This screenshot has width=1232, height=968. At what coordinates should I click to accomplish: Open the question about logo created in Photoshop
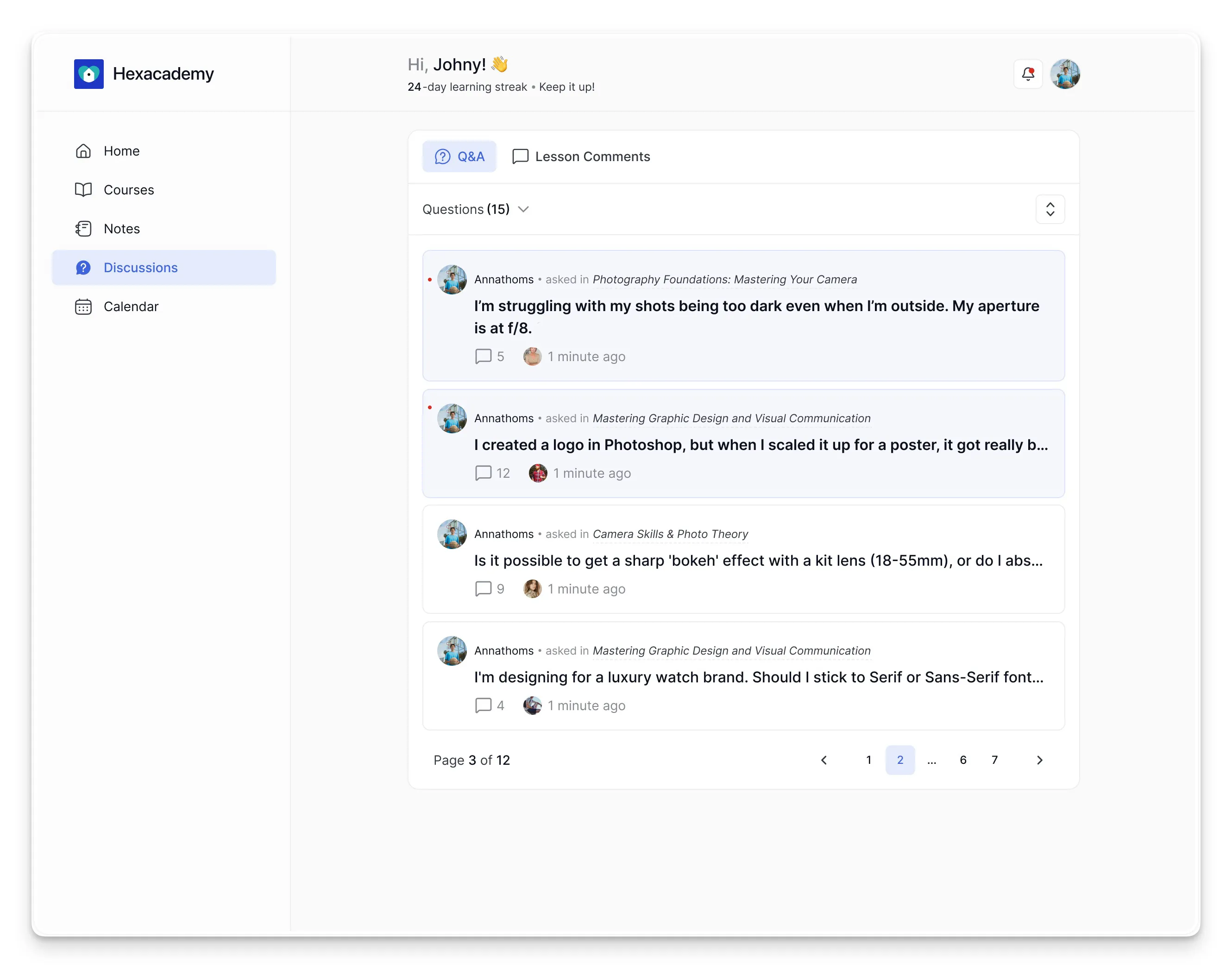click(x=761, y=445)
